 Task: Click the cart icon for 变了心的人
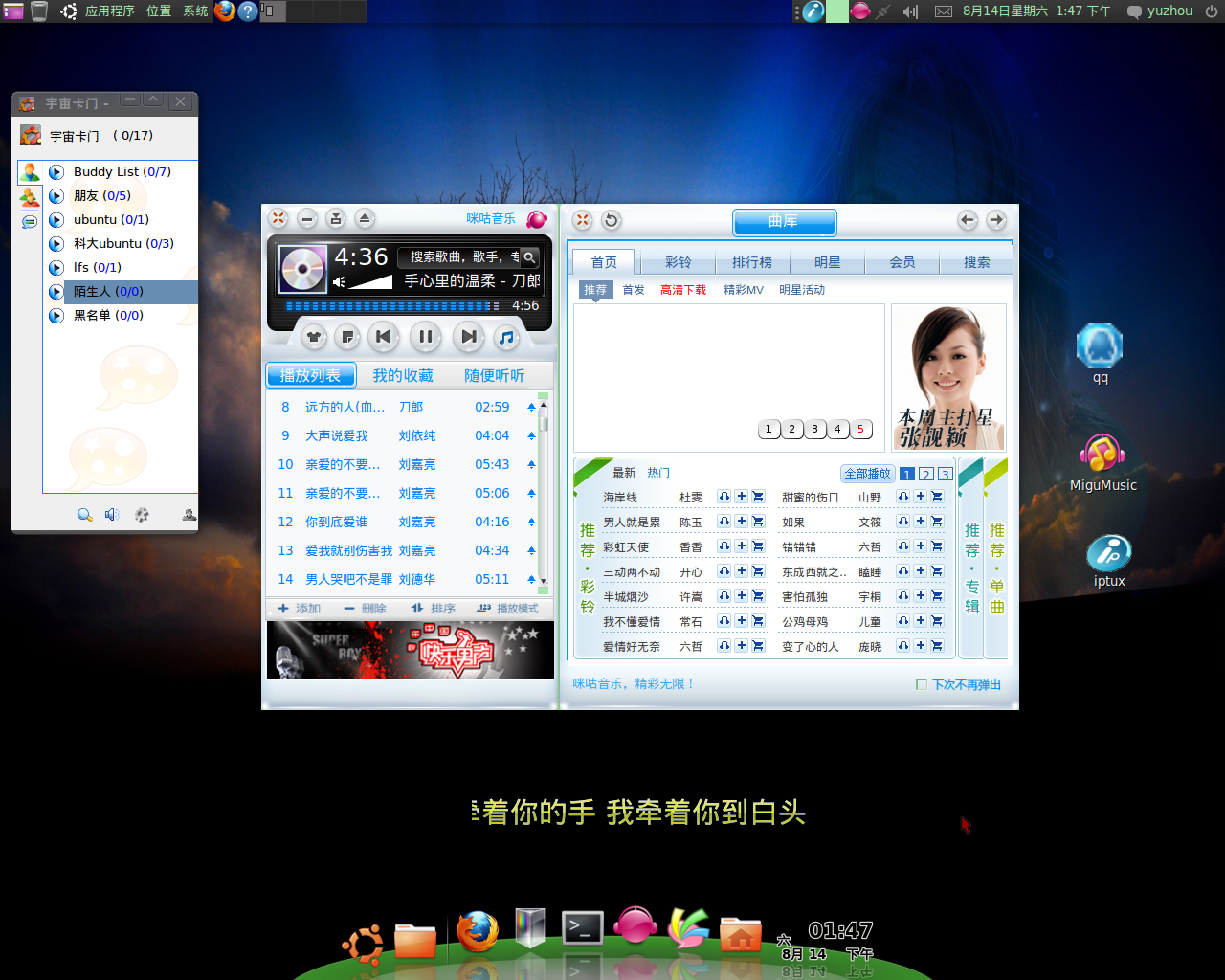click(x=937, y=646)
